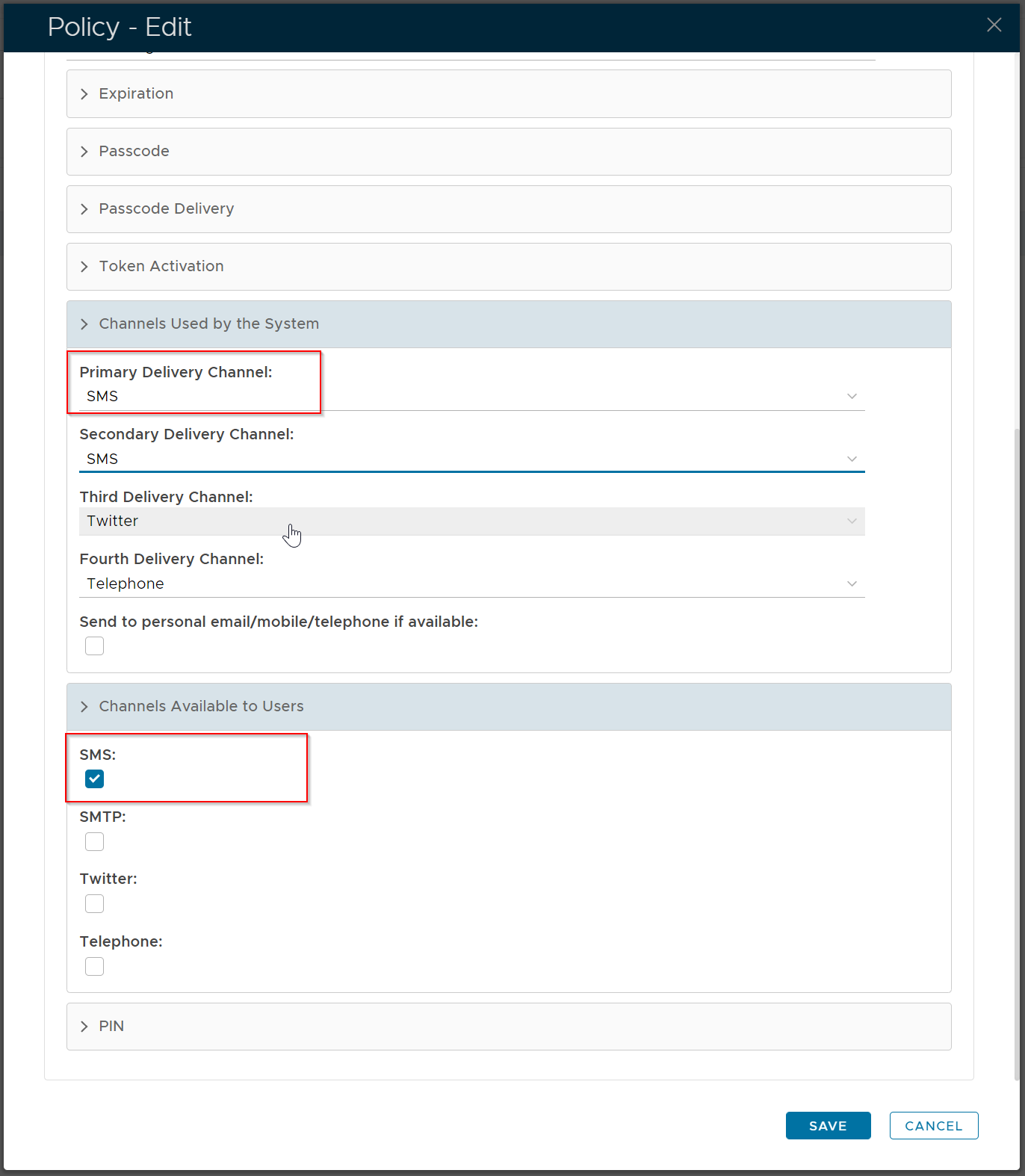Click the SAVE button

click(x=828, y=1126)
